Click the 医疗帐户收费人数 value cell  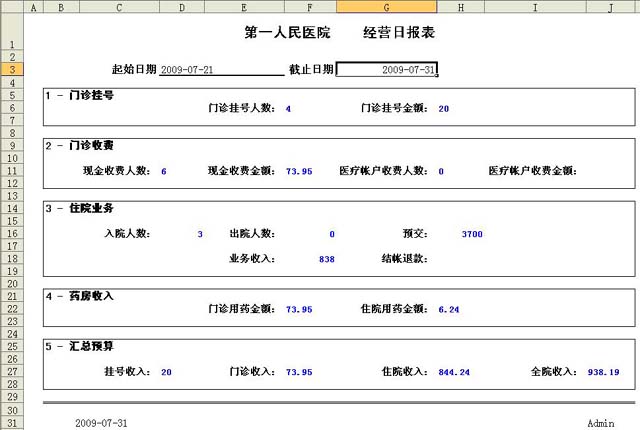pyautogui.click(x=441, y=171)
